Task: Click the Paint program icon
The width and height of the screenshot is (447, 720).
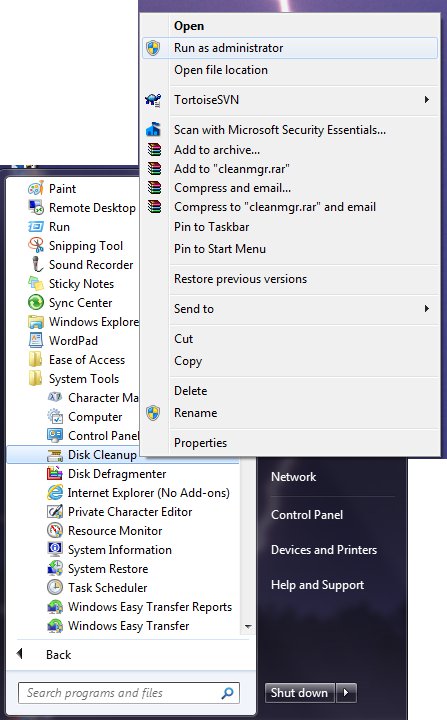Action: (35, 188)
